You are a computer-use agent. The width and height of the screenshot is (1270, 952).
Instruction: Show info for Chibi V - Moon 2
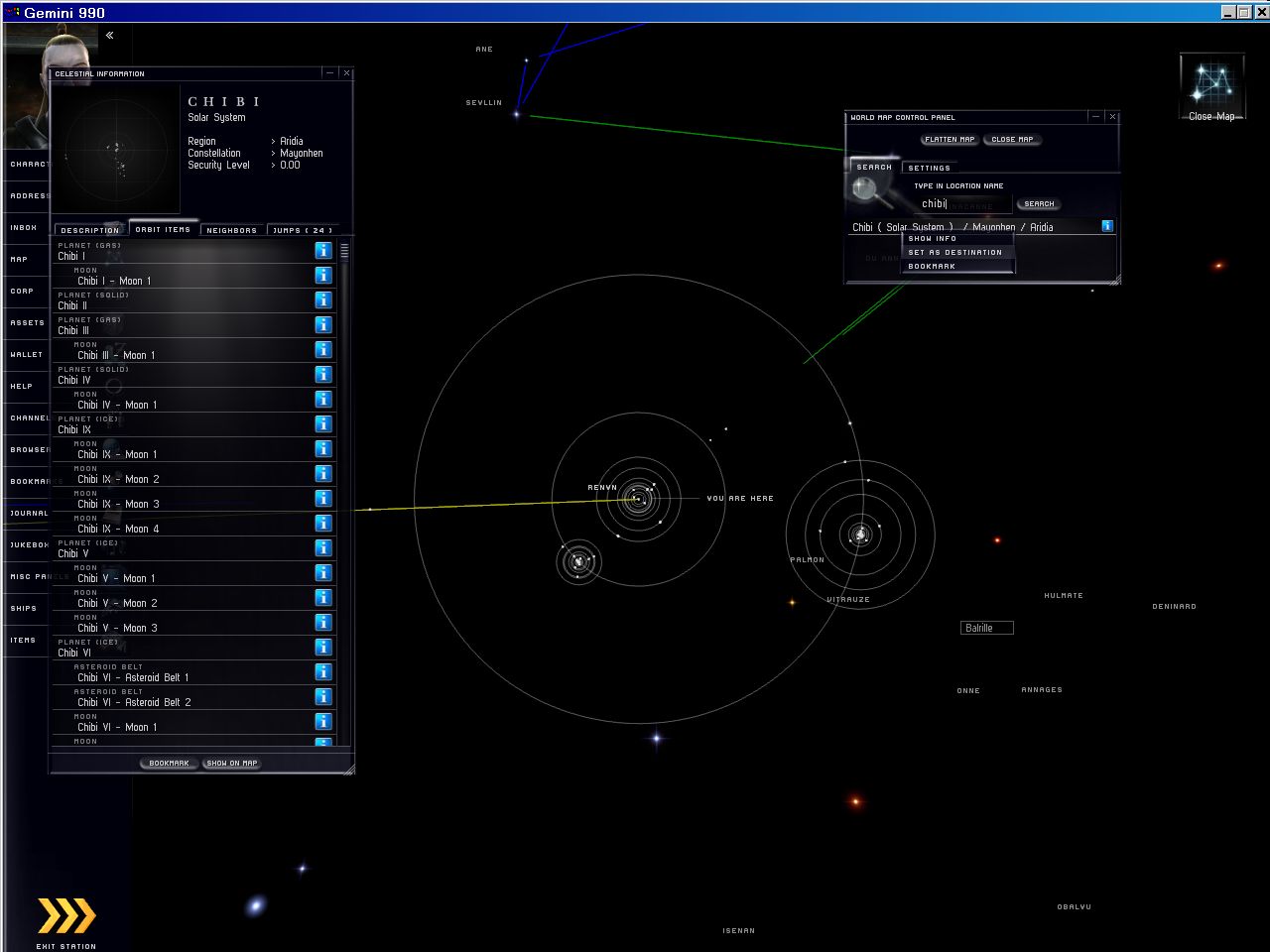(322, 598)
